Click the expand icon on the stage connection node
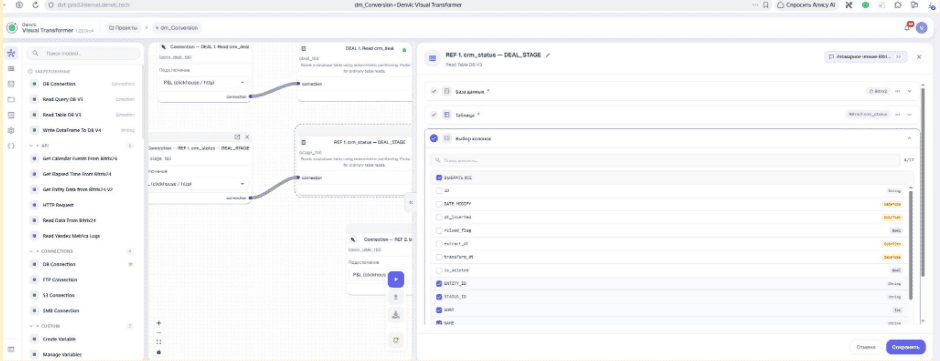The height and width of the screenshot is (361, 940). (237, 137)
